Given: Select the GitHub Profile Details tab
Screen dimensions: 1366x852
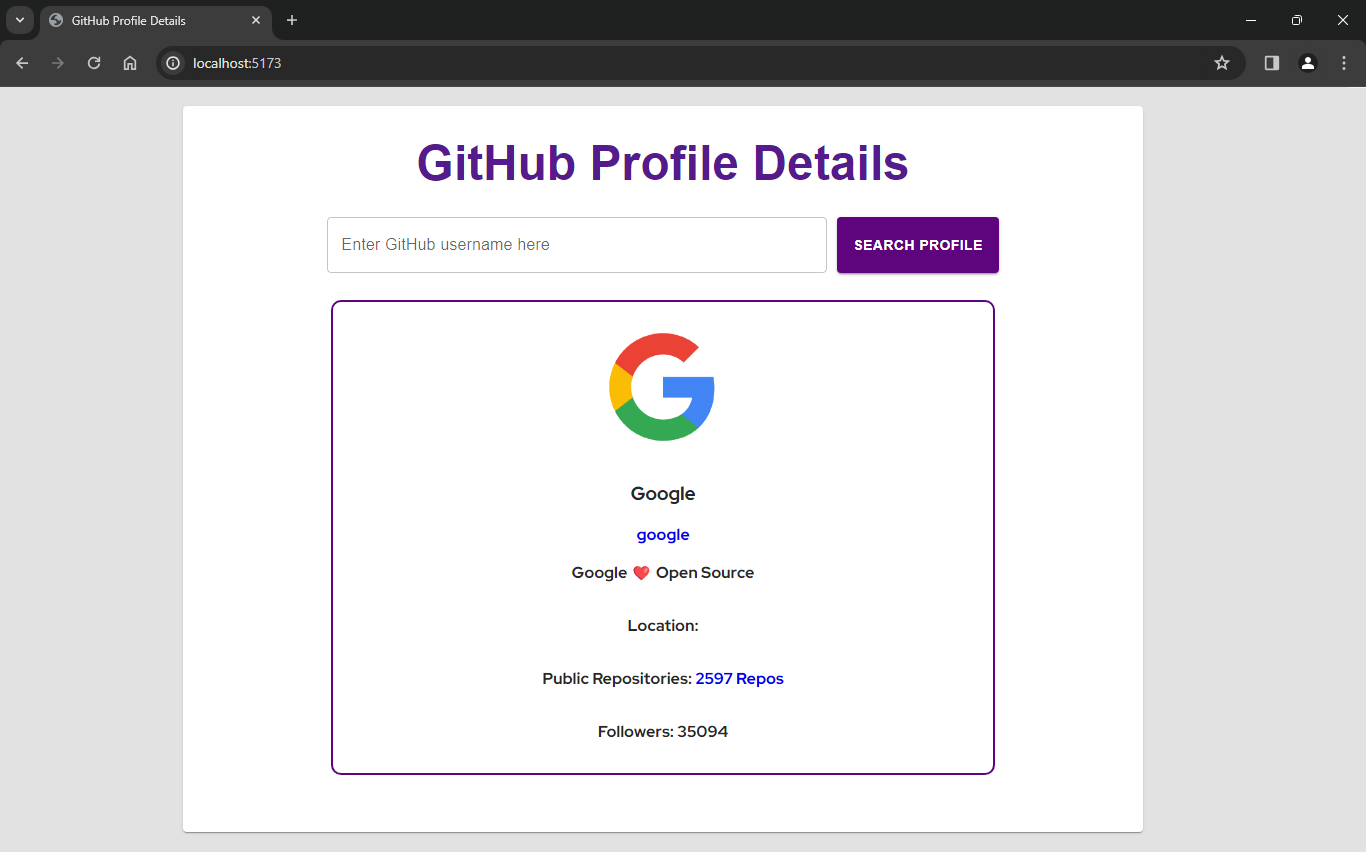Looking at the screenshot, I should pos(155,20).
